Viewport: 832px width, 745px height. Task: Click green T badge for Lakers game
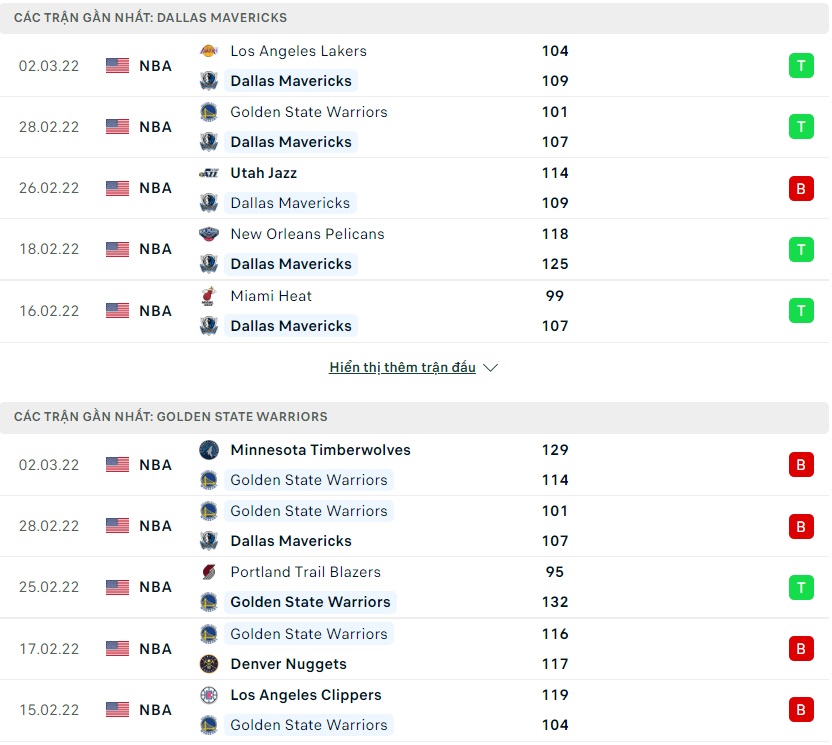click(x=801, y=66)
